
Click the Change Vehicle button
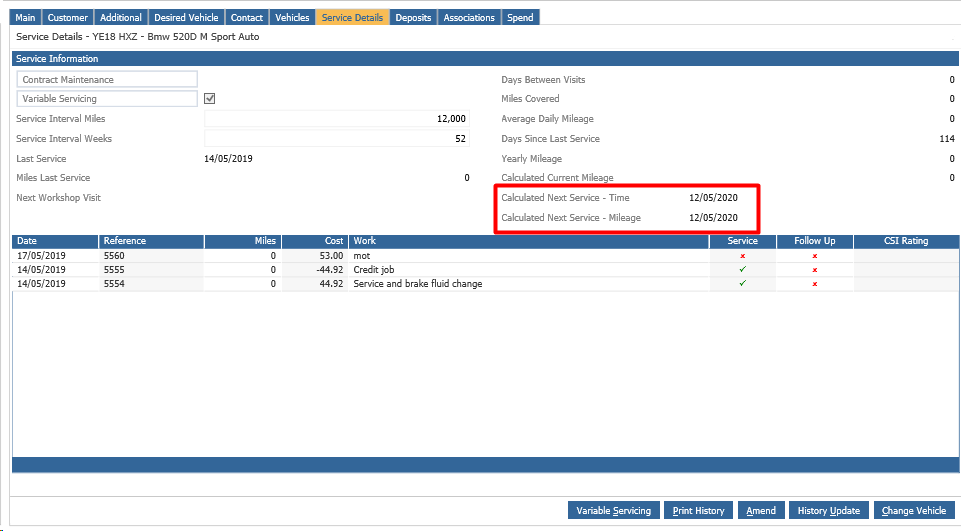[x=913, y=510]
